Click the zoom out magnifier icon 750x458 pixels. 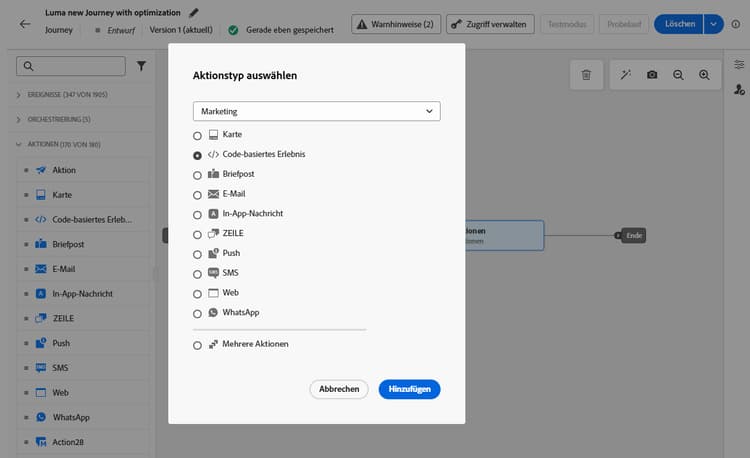pos(678,75)
